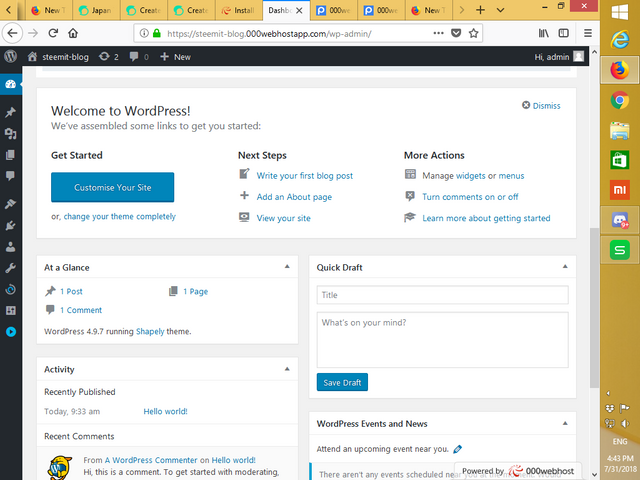Open the WordPress logo menu
This screenshot has height=480, width=640.
tap(11, 56)
